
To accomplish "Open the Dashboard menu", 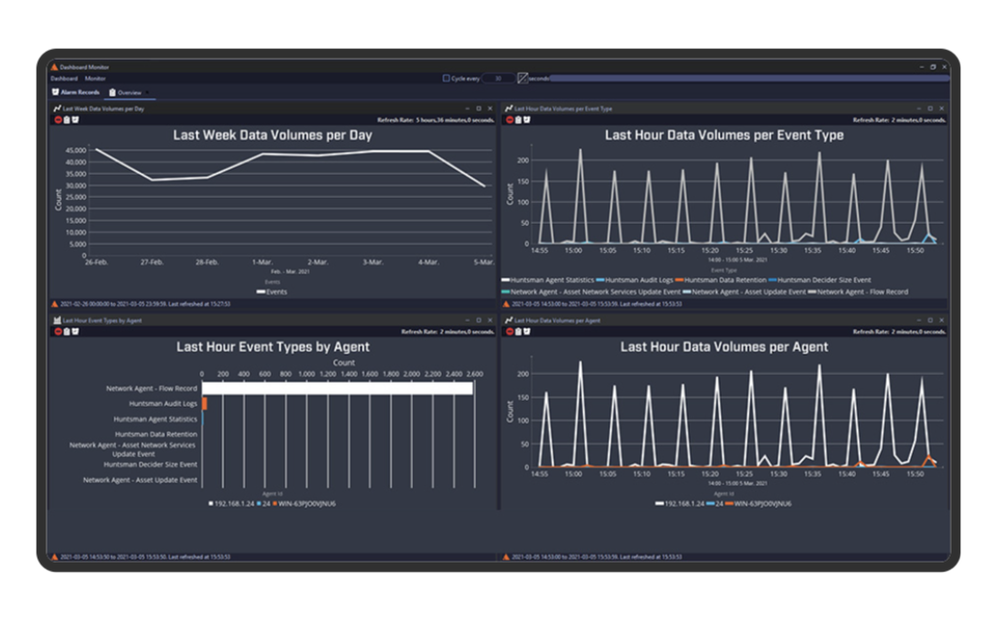I will [64, 78].
